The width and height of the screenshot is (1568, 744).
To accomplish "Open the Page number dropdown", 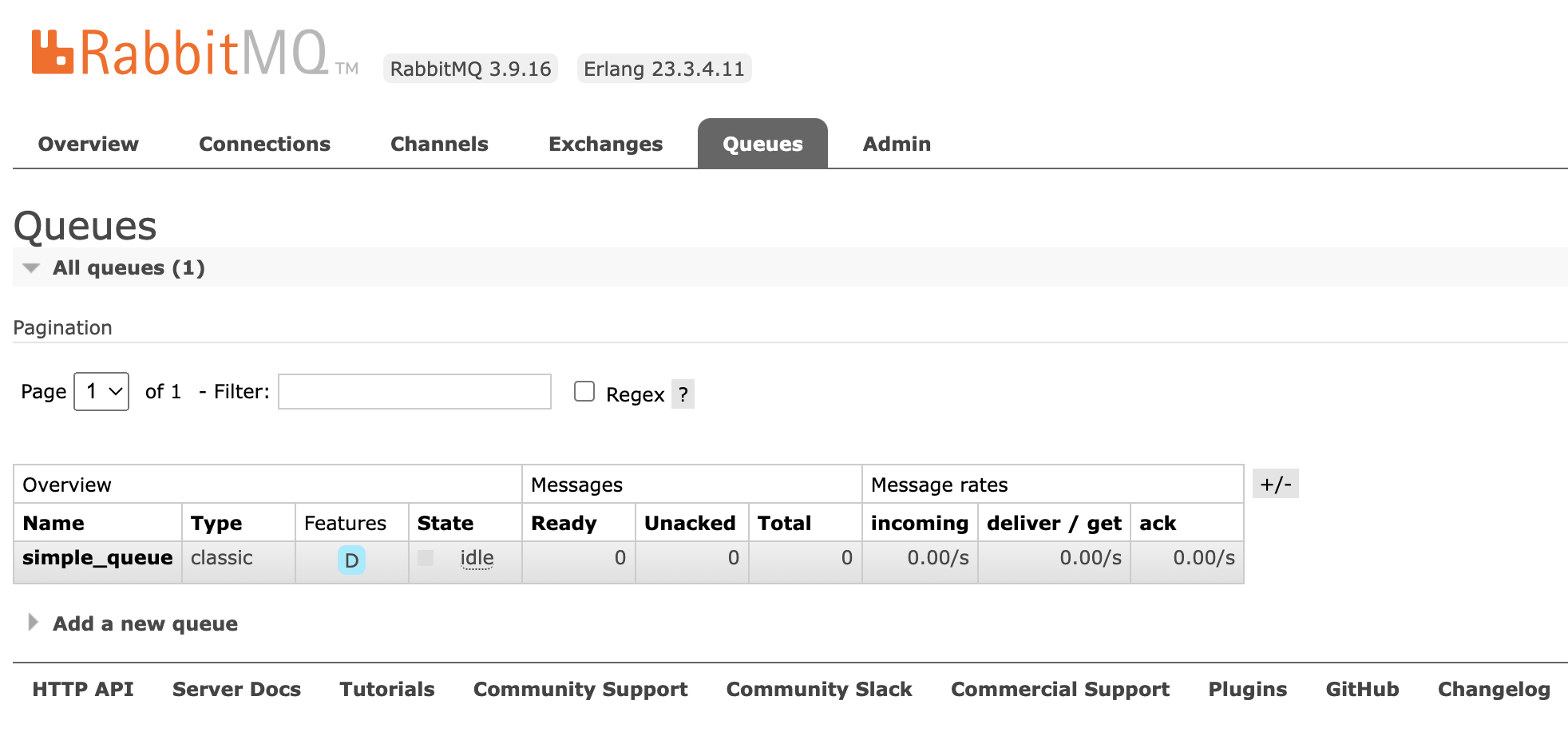I will [x=101, y=391].
